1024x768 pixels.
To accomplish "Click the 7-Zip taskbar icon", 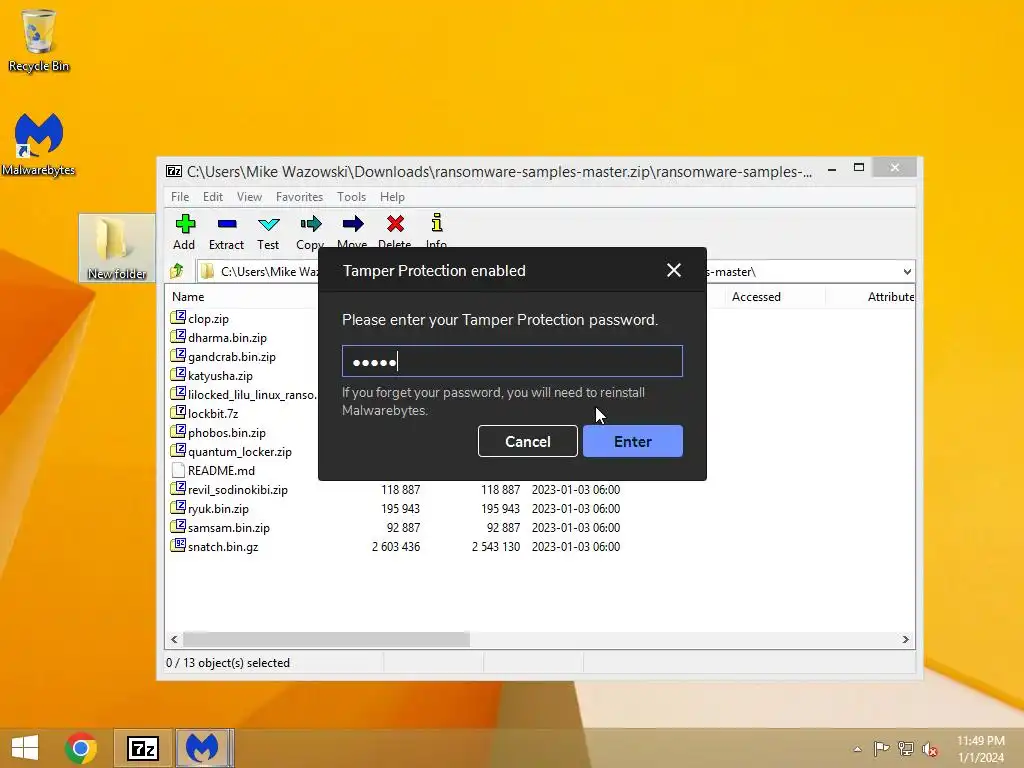I will click(143, 748).
